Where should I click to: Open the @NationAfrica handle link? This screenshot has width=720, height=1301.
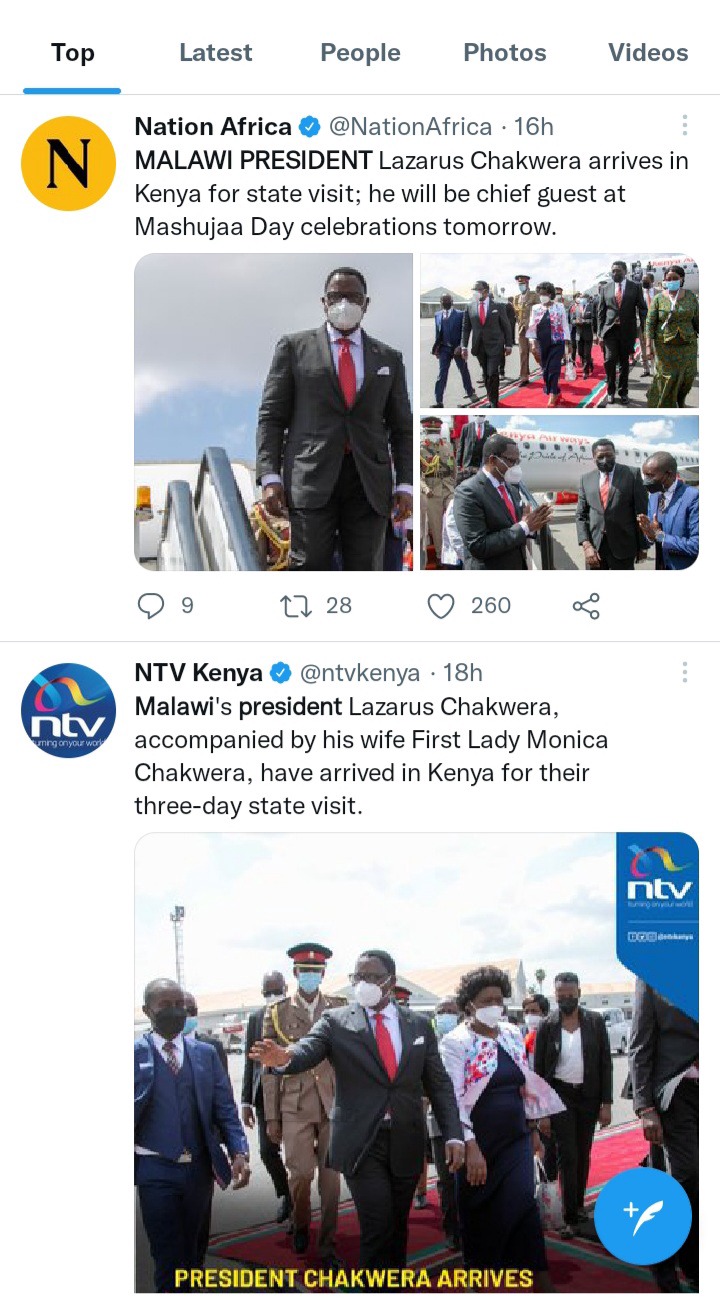coord(411,127)
